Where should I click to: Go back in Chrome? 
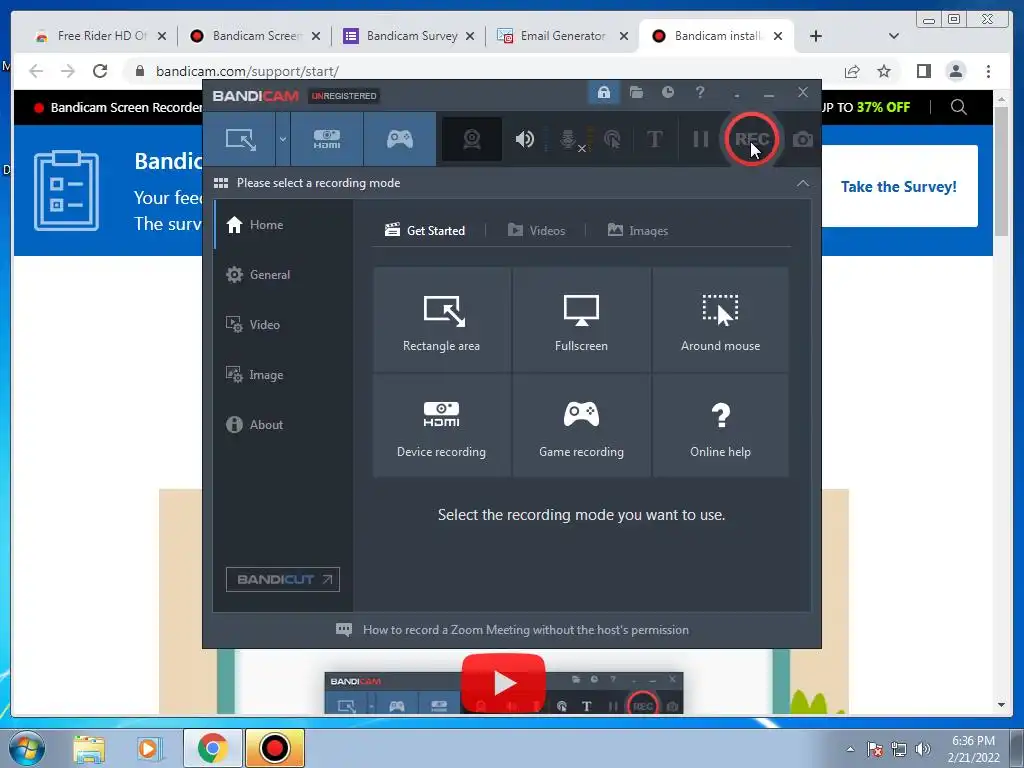(37, 71)
